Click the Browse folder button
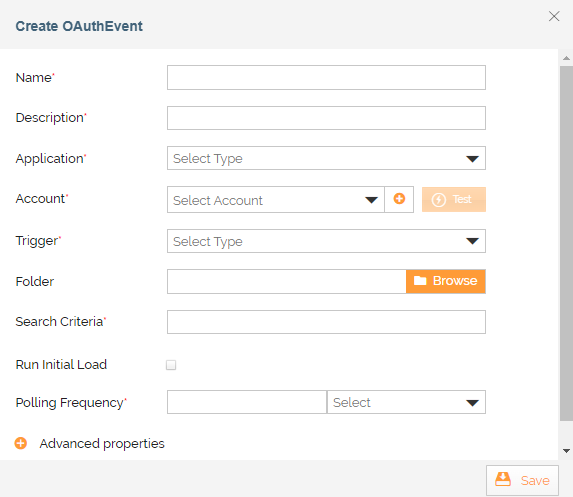This screenshot has height=497, width=573. 445,281
